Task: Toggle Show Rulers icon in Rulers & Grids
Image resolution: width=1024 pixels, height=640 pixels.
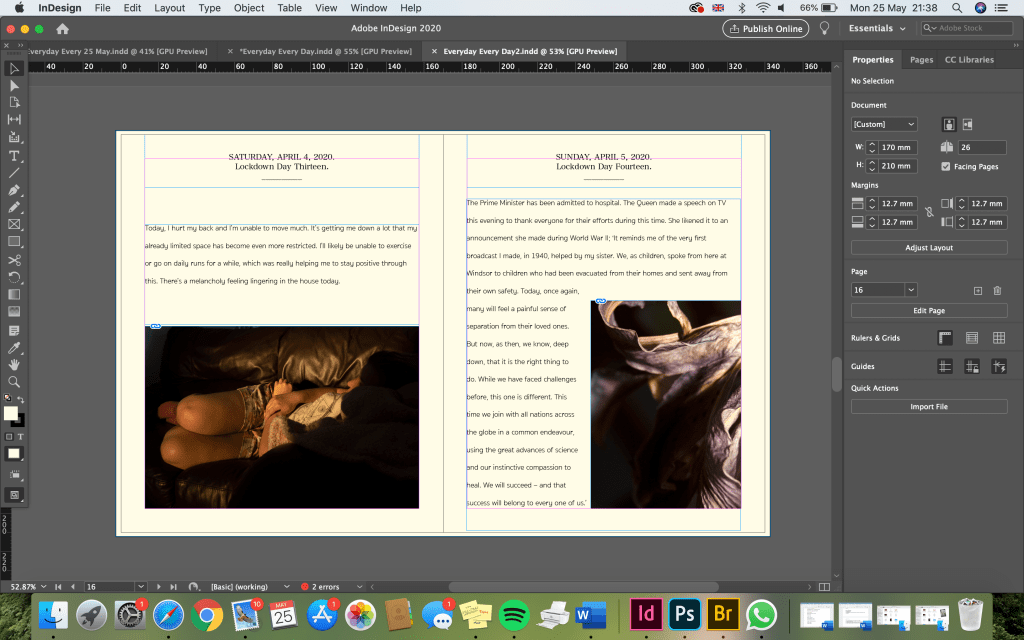Action: [944, 338]
